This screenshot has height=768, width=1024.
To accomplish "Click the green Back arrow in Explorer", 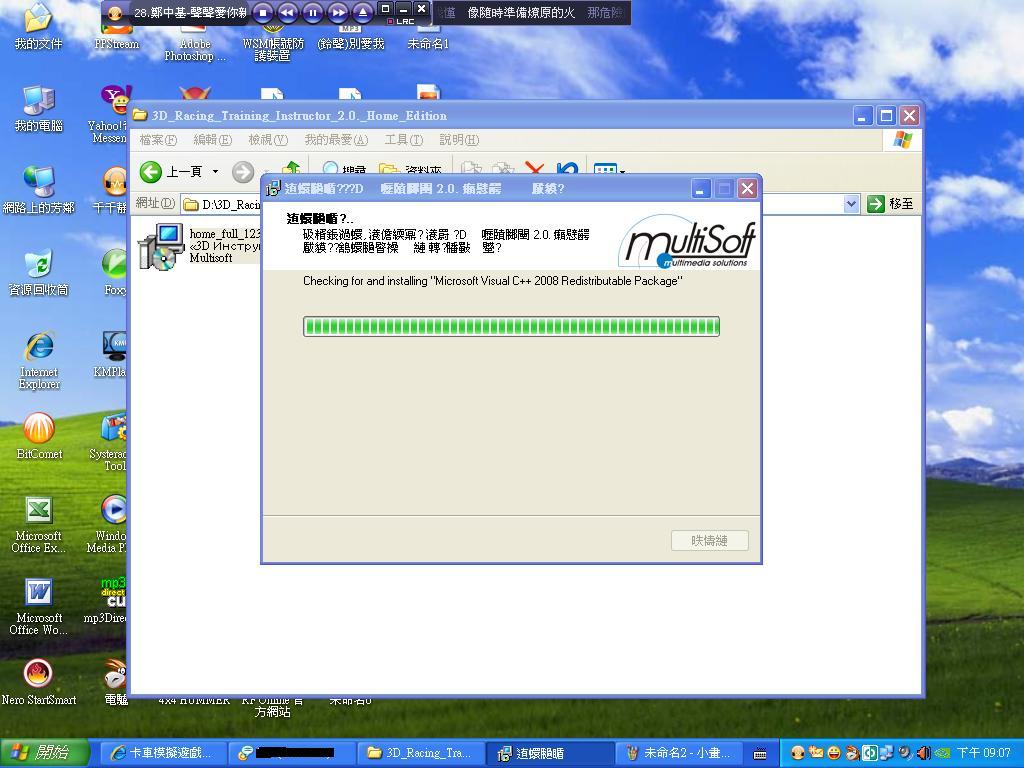I will coord(151,172).
